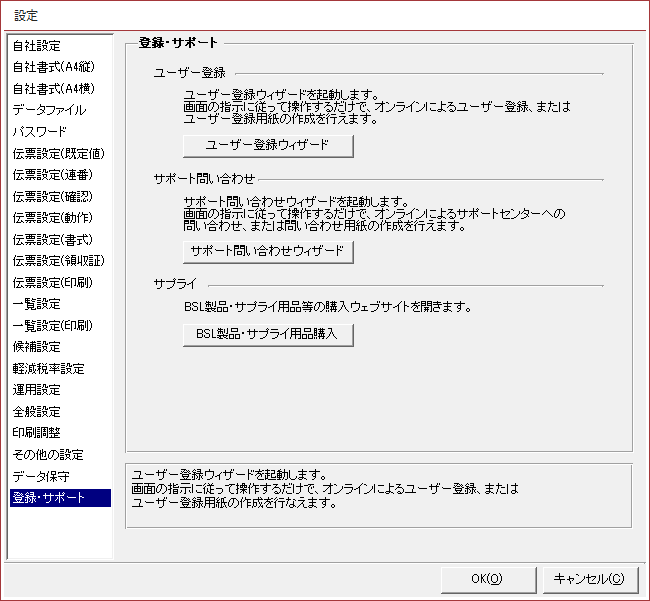Screen dimensions: 650x601
Task: Open 一覧設定 page
Action: click(x=60, y=304)
